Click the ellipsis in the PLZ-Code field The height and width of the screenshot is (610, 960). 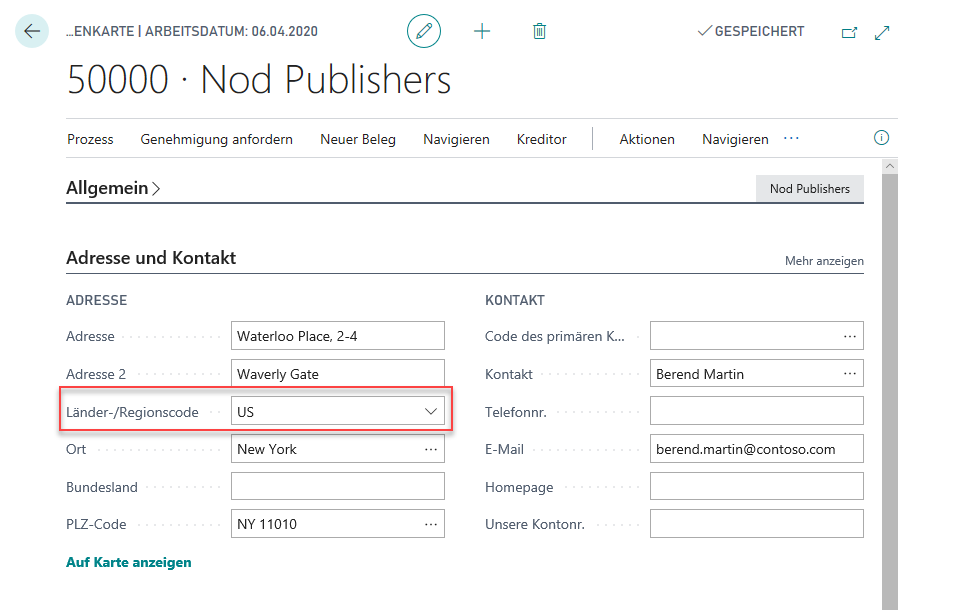(431, 524)
